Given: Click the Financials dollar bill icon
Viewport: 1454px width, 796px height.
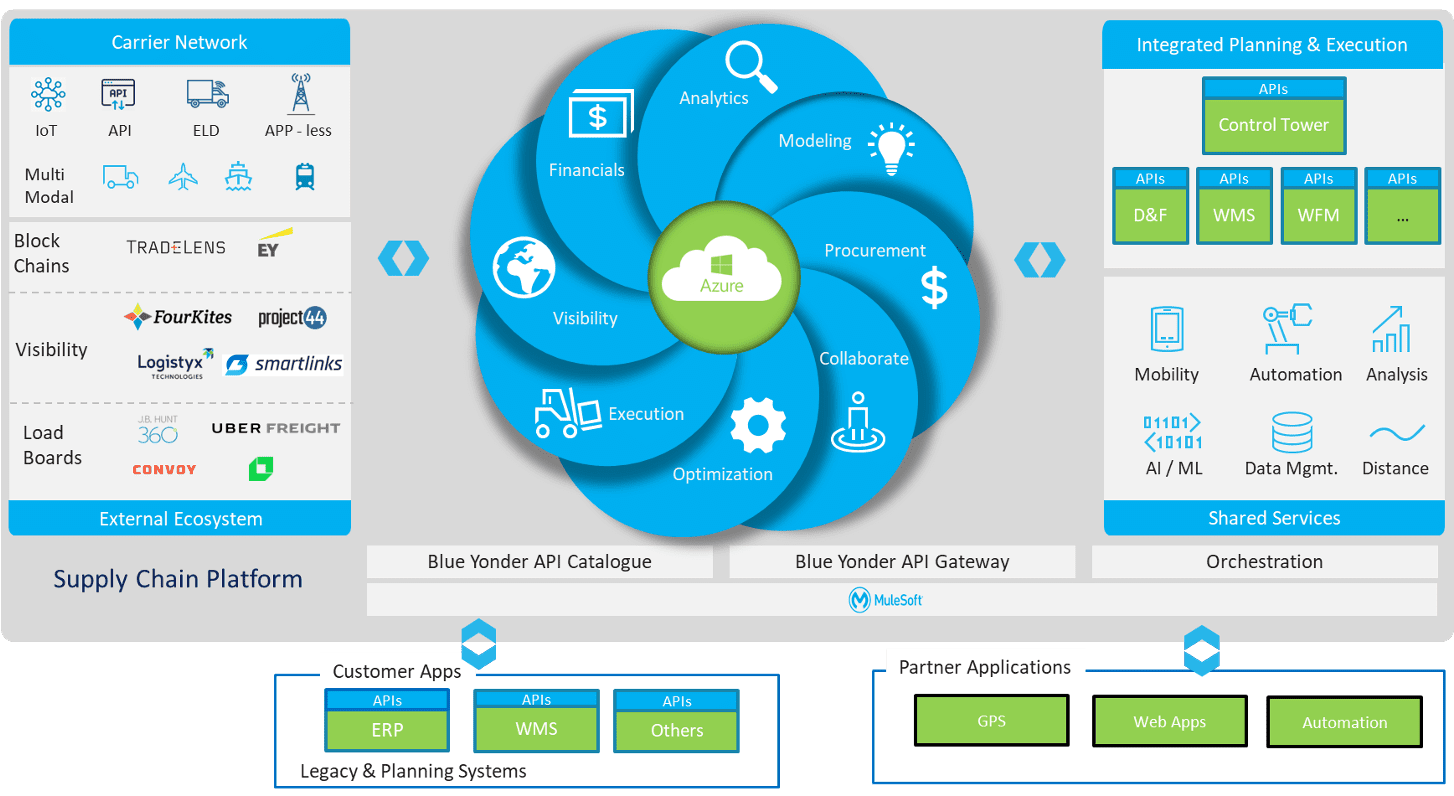Looking at the screenshot, I should click(601, 115).
